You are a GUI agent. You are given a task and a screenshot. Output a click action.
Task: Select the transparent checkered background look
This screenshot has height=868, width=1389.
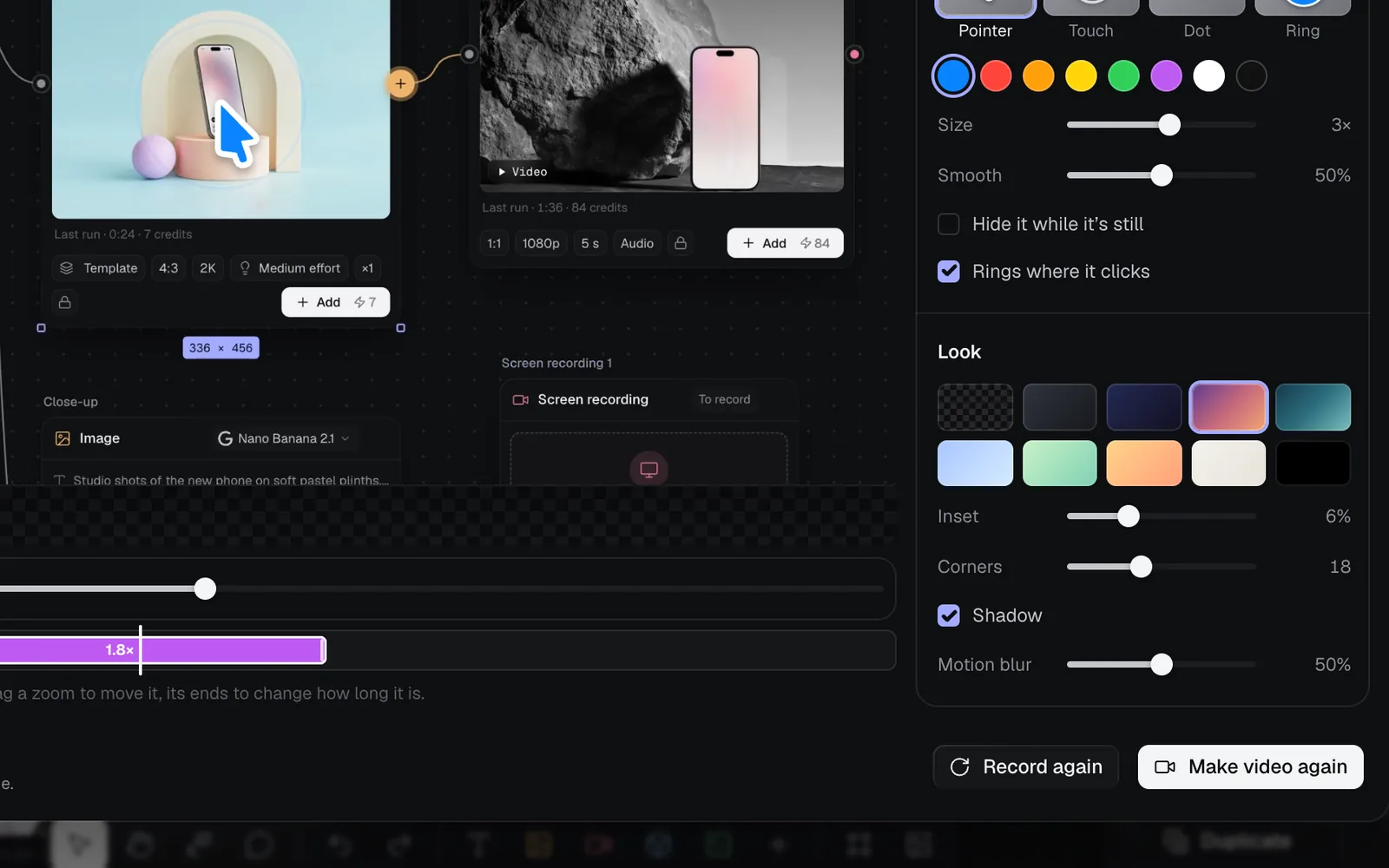(x=975, y=407)
